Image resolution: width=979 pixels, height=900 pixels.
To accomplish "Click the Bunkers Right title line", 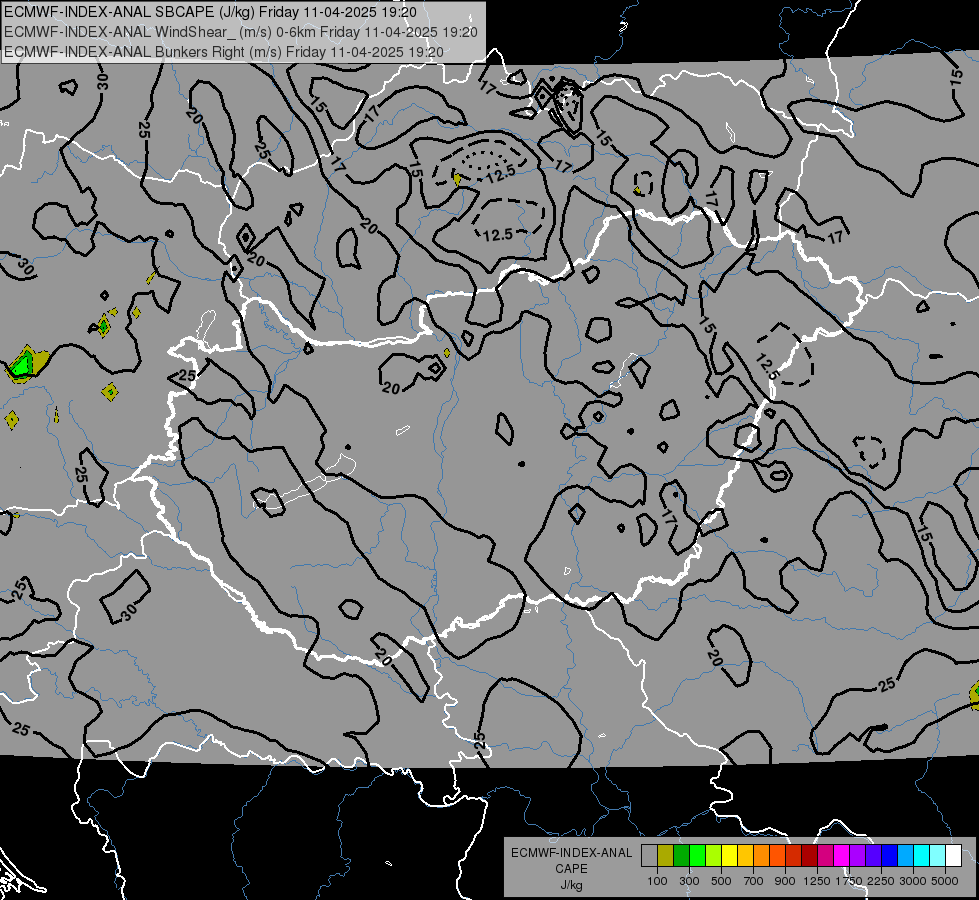I will pos(224,52).
